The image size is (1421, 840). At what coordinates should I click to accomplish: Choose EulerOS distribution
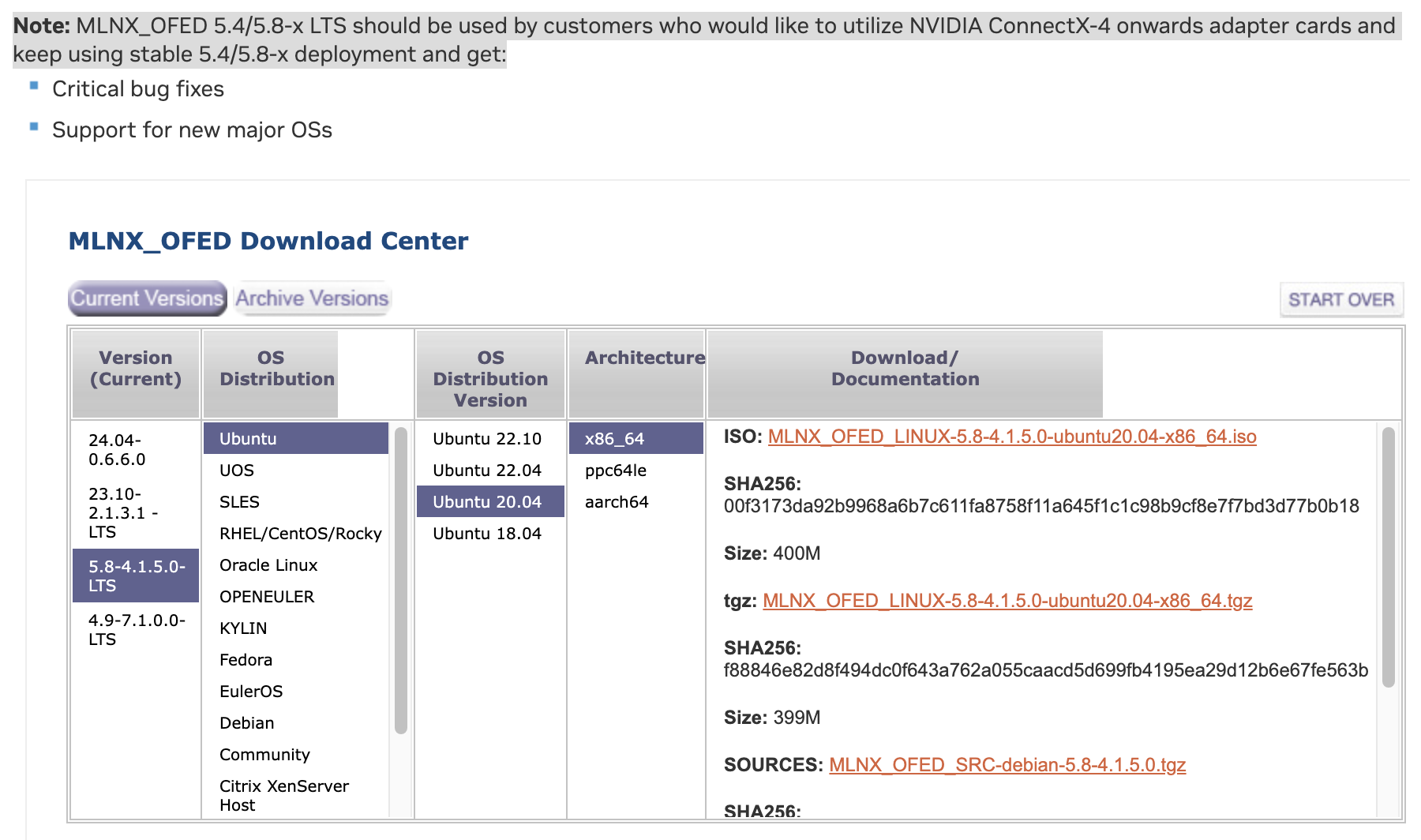(x=296, y=691)
